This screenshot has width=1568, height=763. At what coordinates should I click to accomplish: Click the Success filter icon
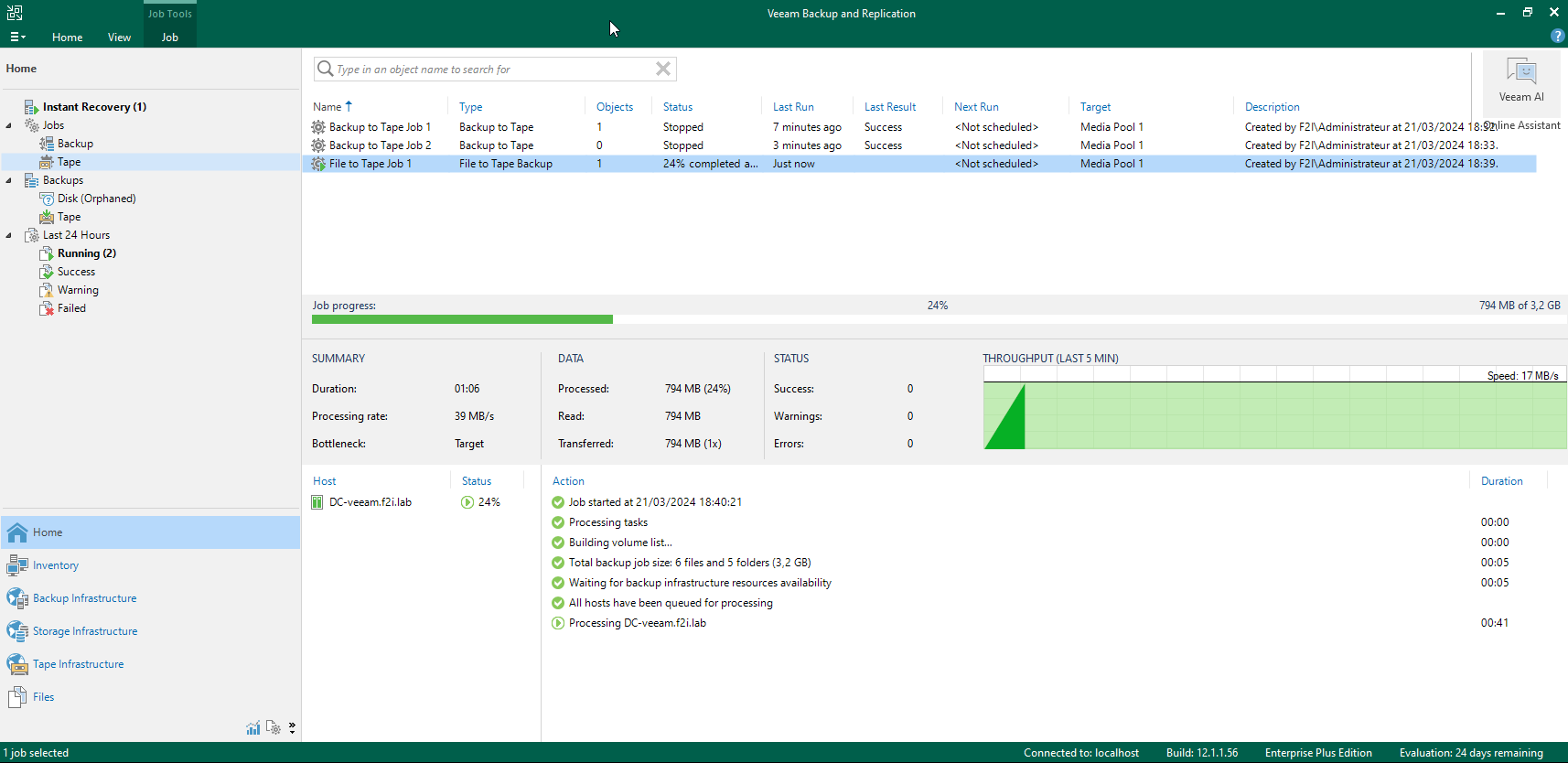(x=47, y=272)
